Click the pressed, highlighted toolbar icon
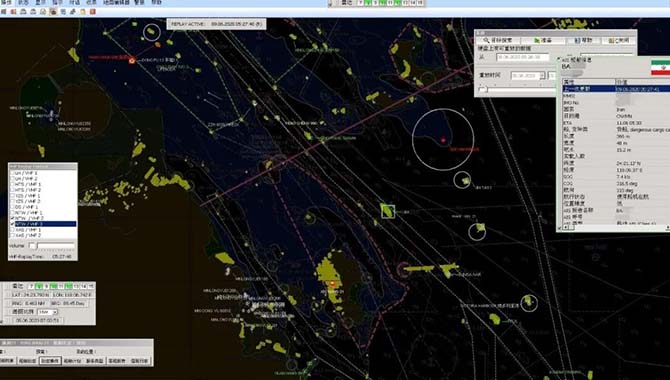Viewport: 670px width, 380px height. click(53, 12)
